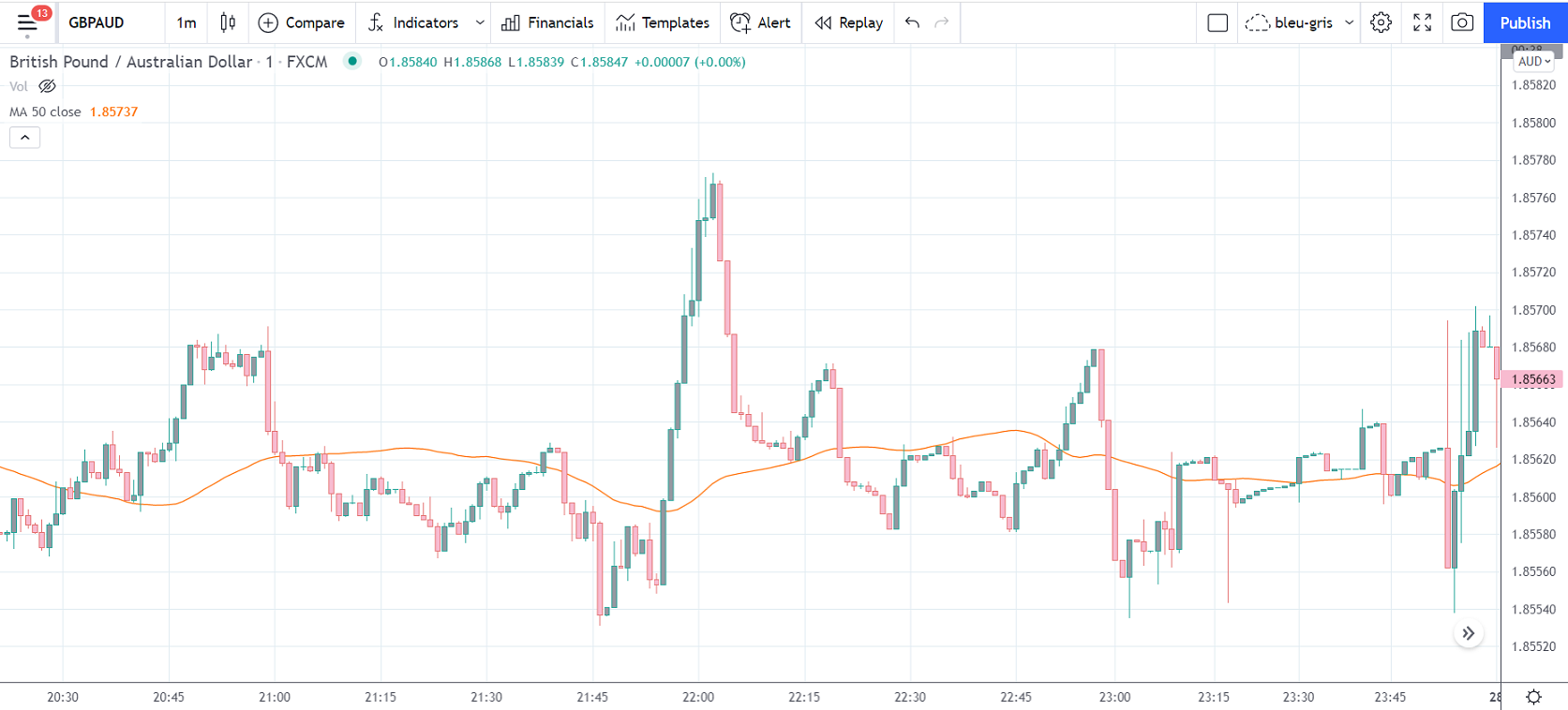This screenshot has width=1568, height=710.
Task: Click the 23:45 time axis label
Action: tap(1390, 697)
